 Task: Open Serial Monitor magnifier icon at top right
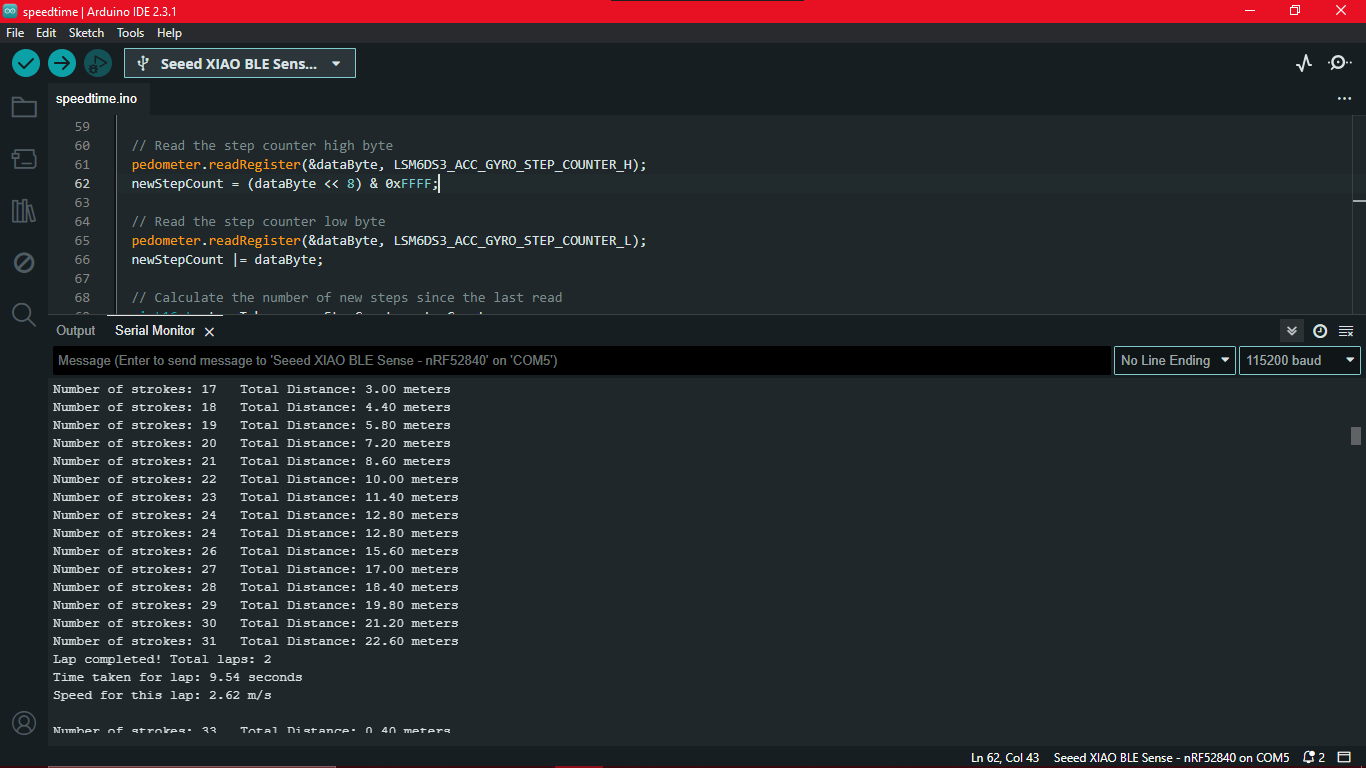tap(1339, 63)
